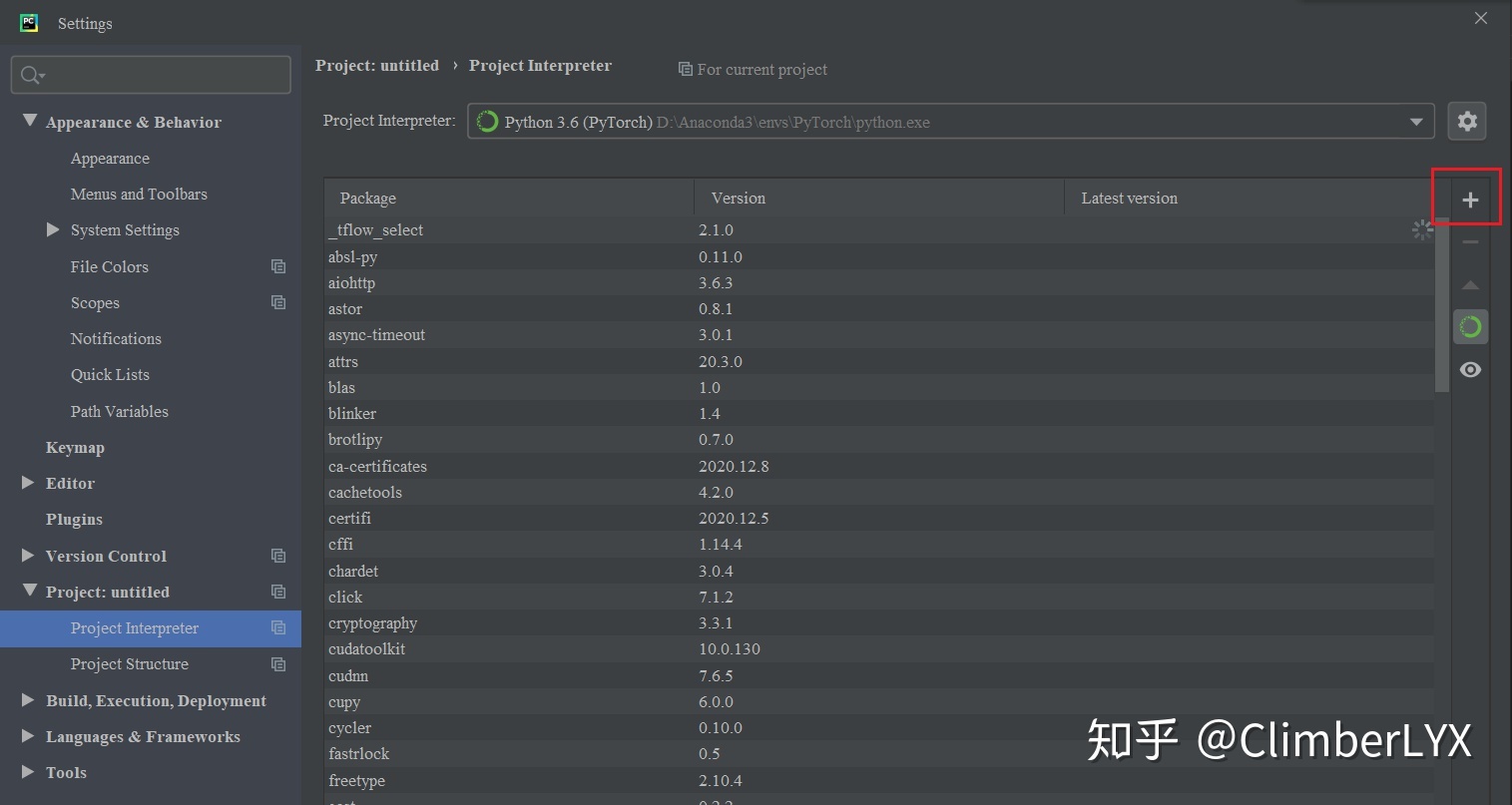Screen dimensions: 1512x805
Task: Install a new package using the plus icon
Action: point(1468,198)
